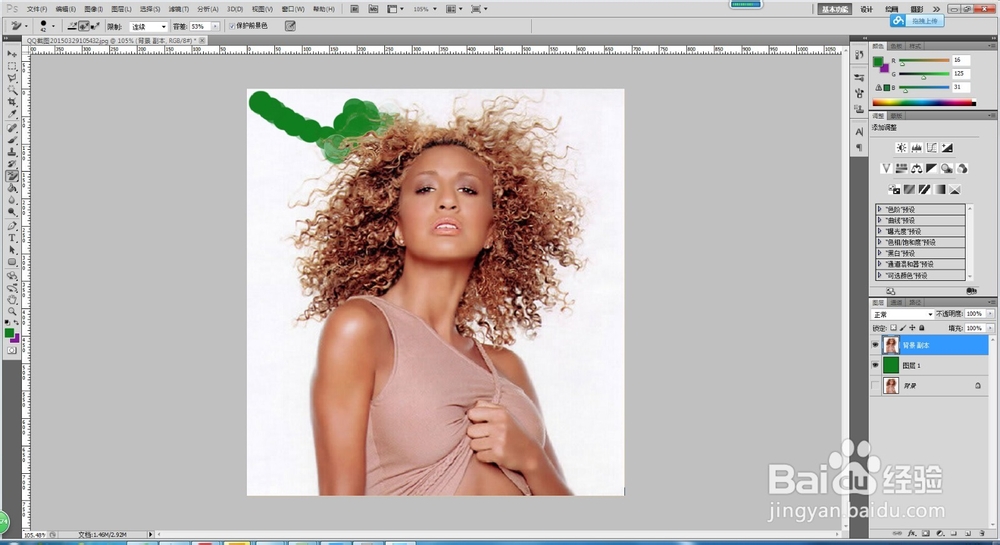This screenshot has width=1000, height=545.
Task: Toggle lock position
Action: tap(912, 328)
